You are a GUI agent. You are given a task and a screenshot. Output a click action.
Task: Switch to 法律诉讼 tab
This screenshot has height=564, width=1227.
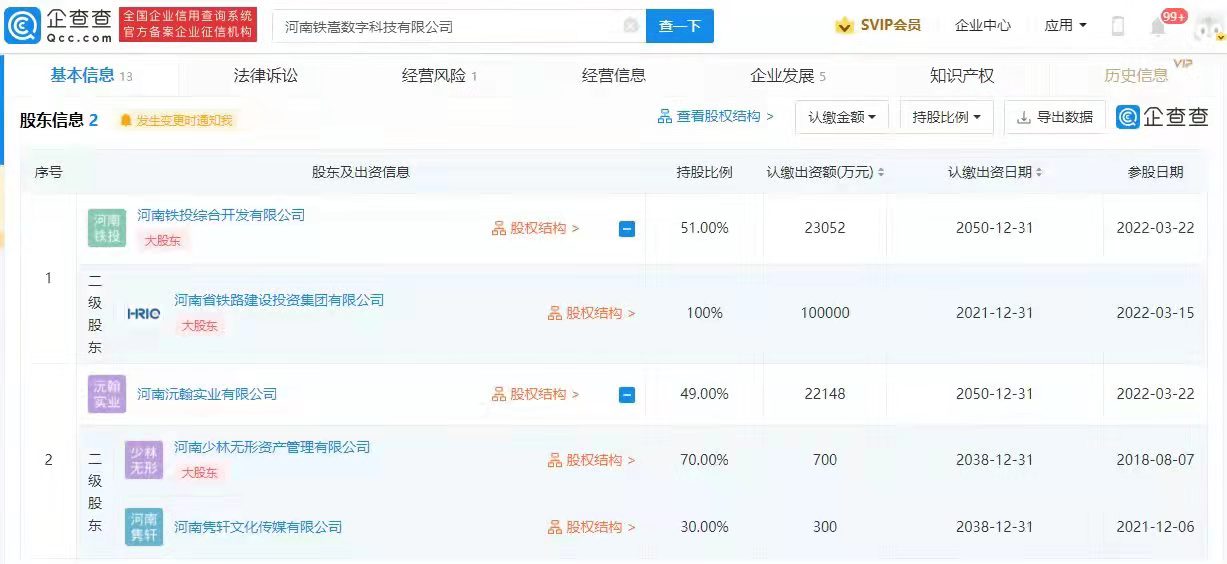[x=266, y=75]
